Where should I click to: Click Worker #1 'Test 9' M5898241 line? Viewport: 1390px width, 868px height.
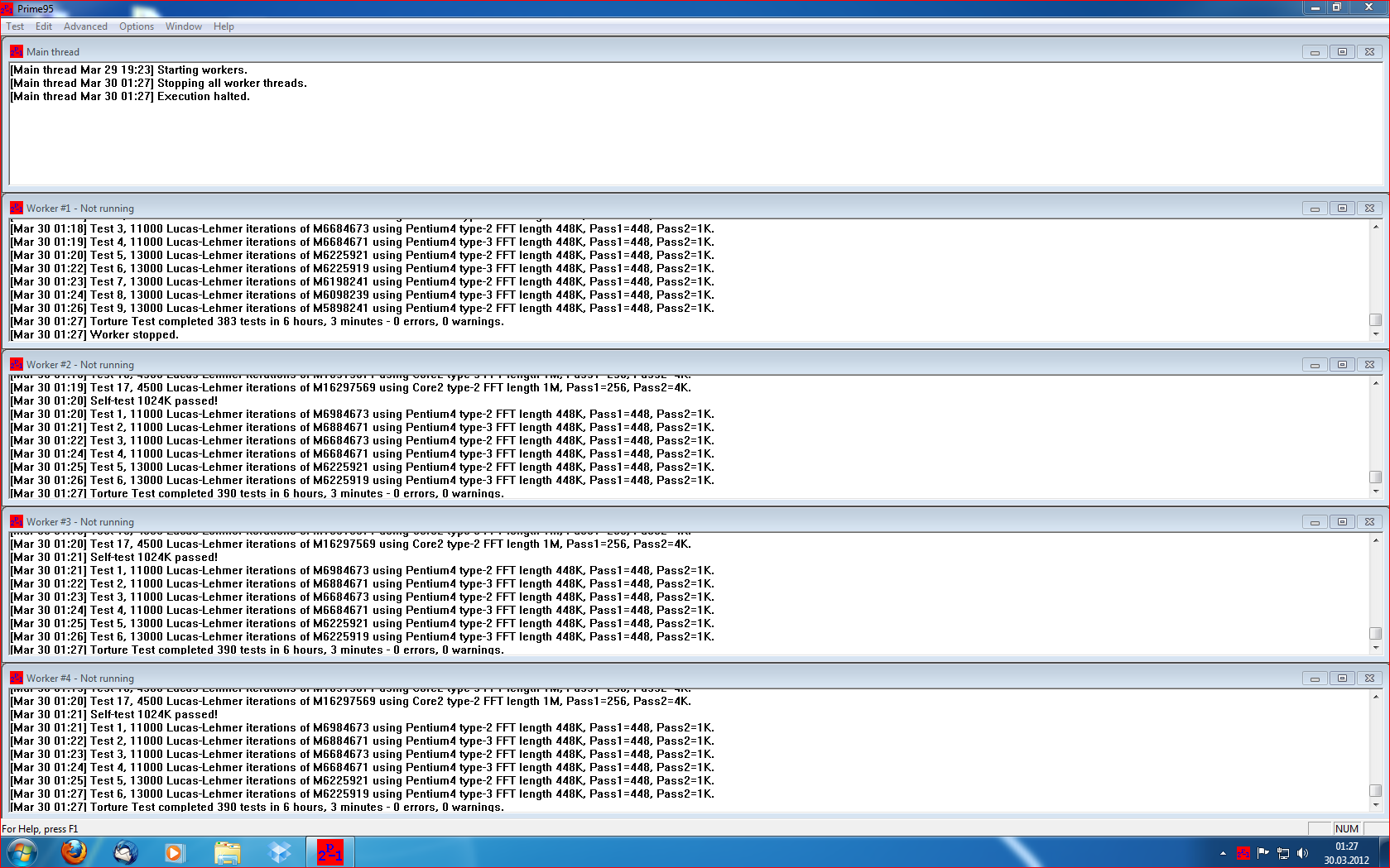pos(362,309)
